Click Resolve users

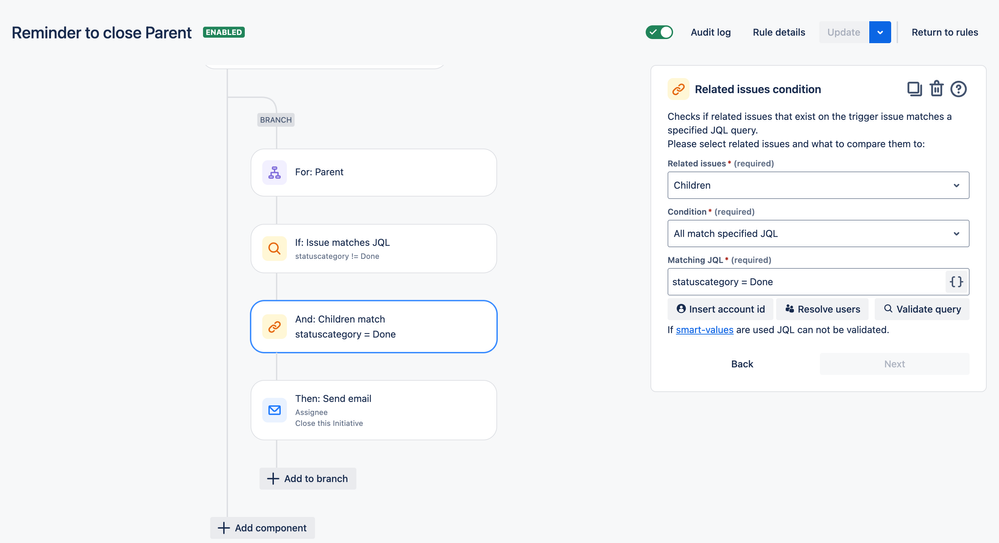[823, 309]
